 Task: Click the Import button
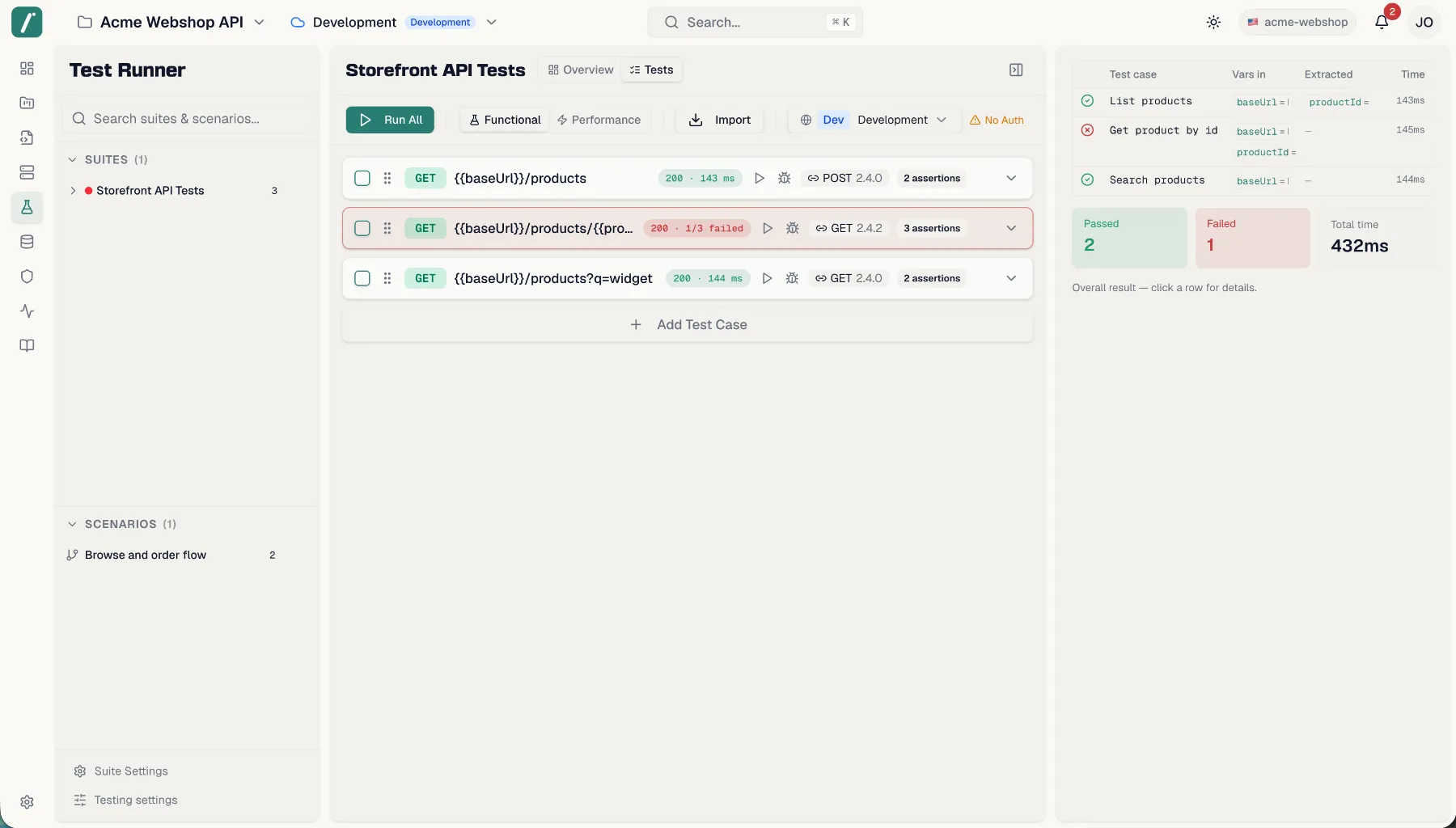point(719,120)
